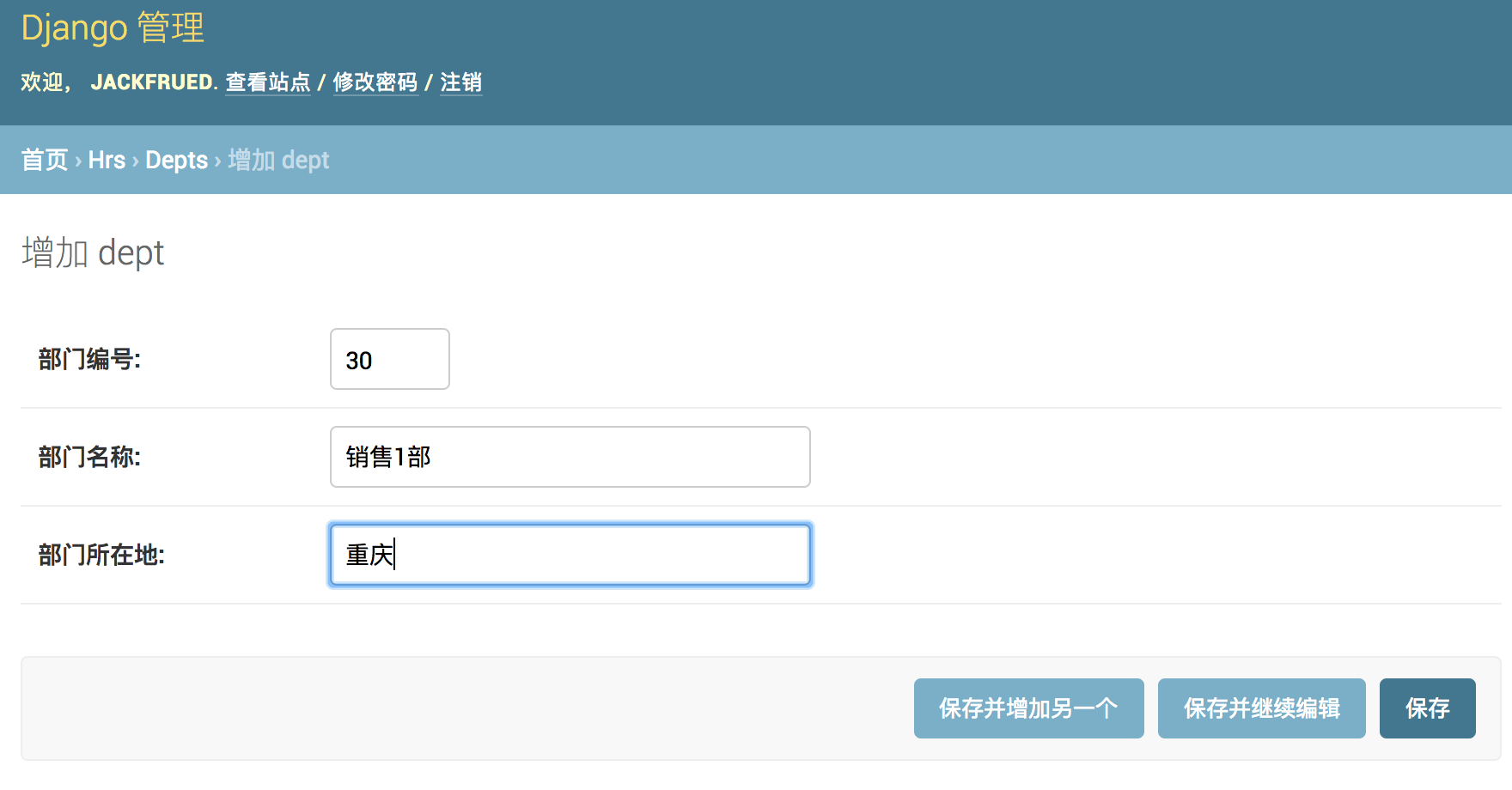Click the 增加 dept page heading
This screenshot has height=790, width=1512.
click(93, 253)
